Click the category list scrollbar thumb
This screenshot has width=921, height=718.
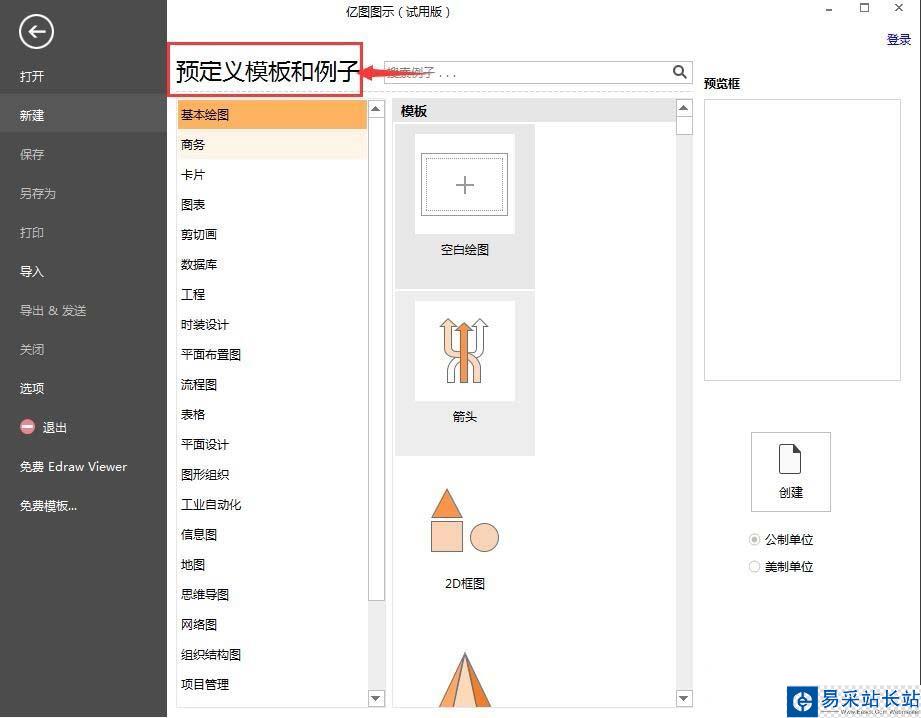click(376, 359)
